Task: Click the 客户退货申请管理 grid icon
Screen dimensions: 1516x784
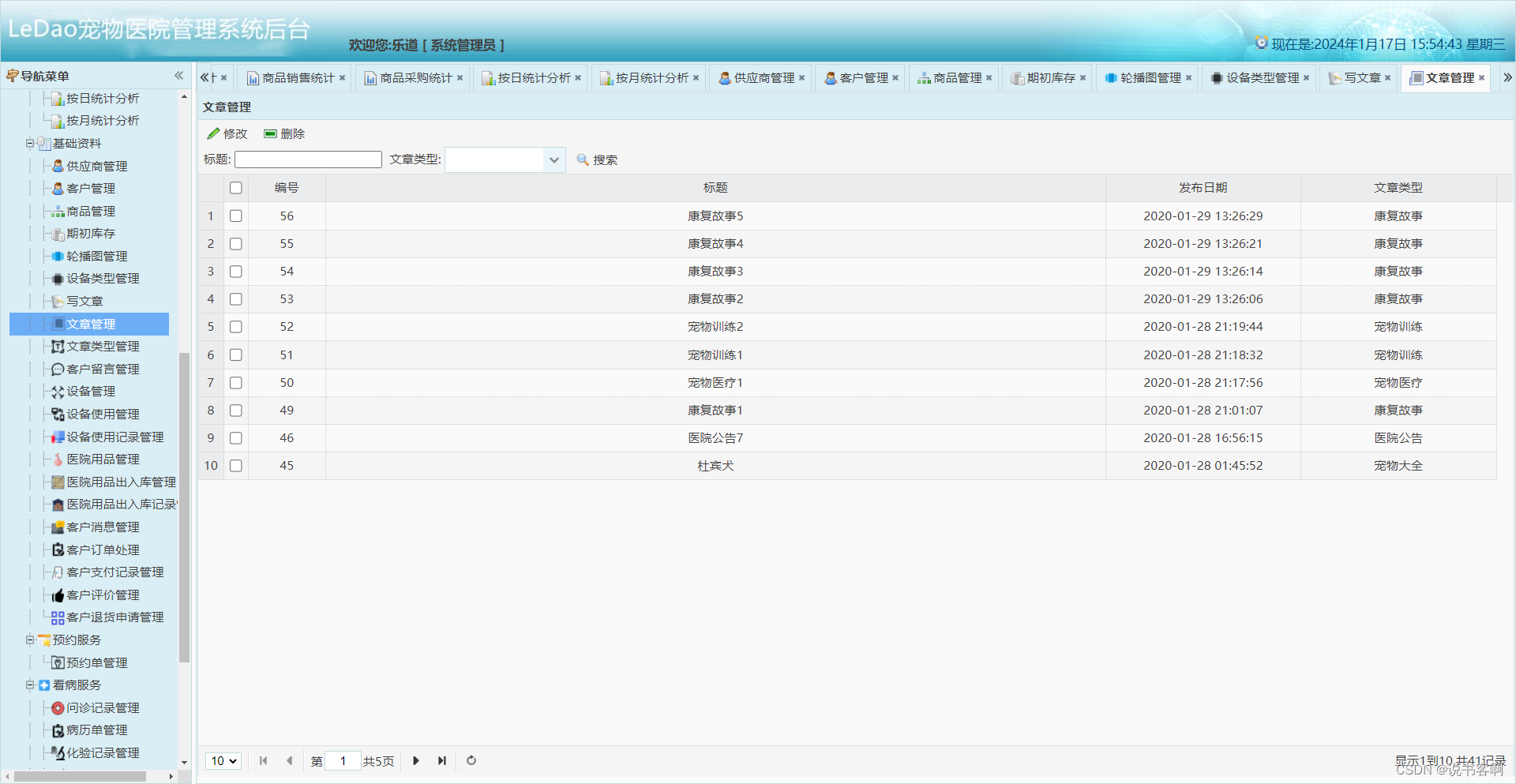Action: pyautogui.click(x=58, y=617)
